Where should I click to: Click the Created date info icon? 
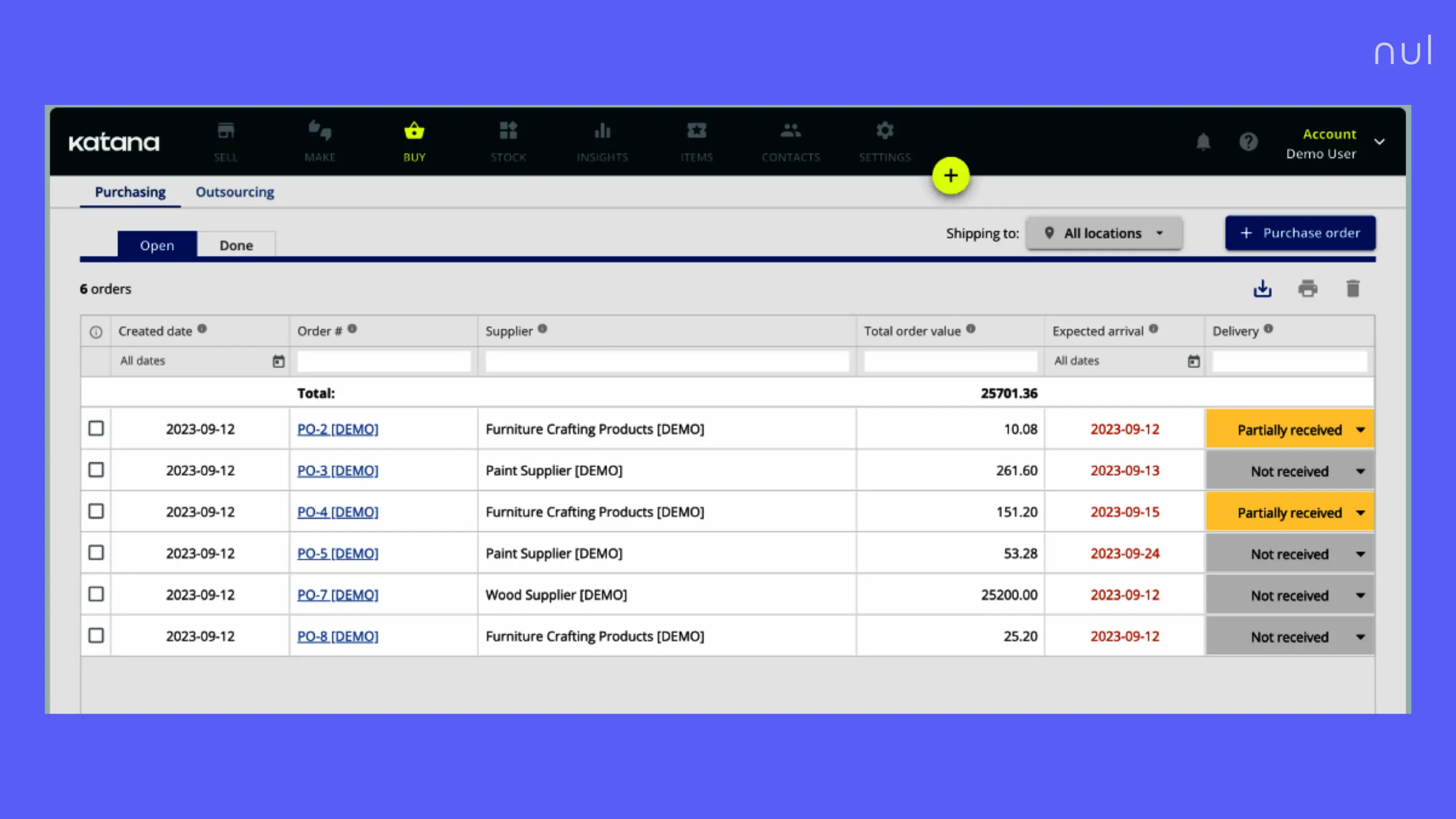click(202, 329)
